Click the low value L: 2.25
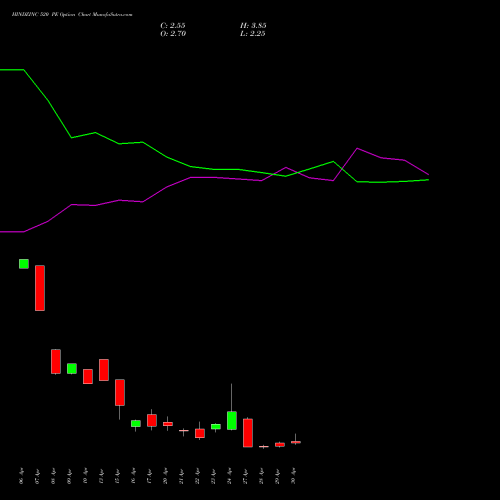Viewport: 500px width, 500px height. point(253,34)
